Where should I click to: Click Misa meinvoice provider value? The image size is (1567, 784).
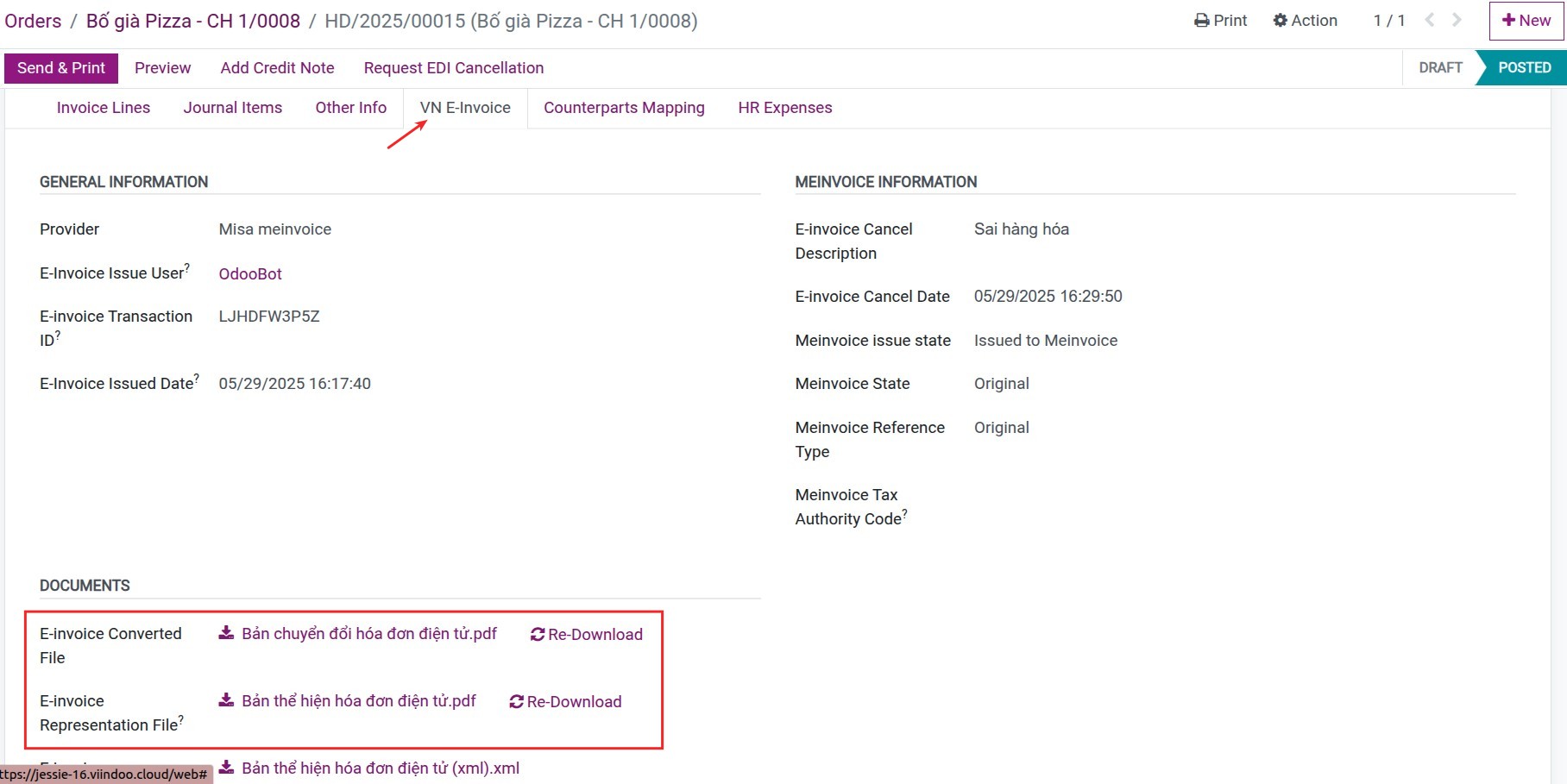point(275,229)
